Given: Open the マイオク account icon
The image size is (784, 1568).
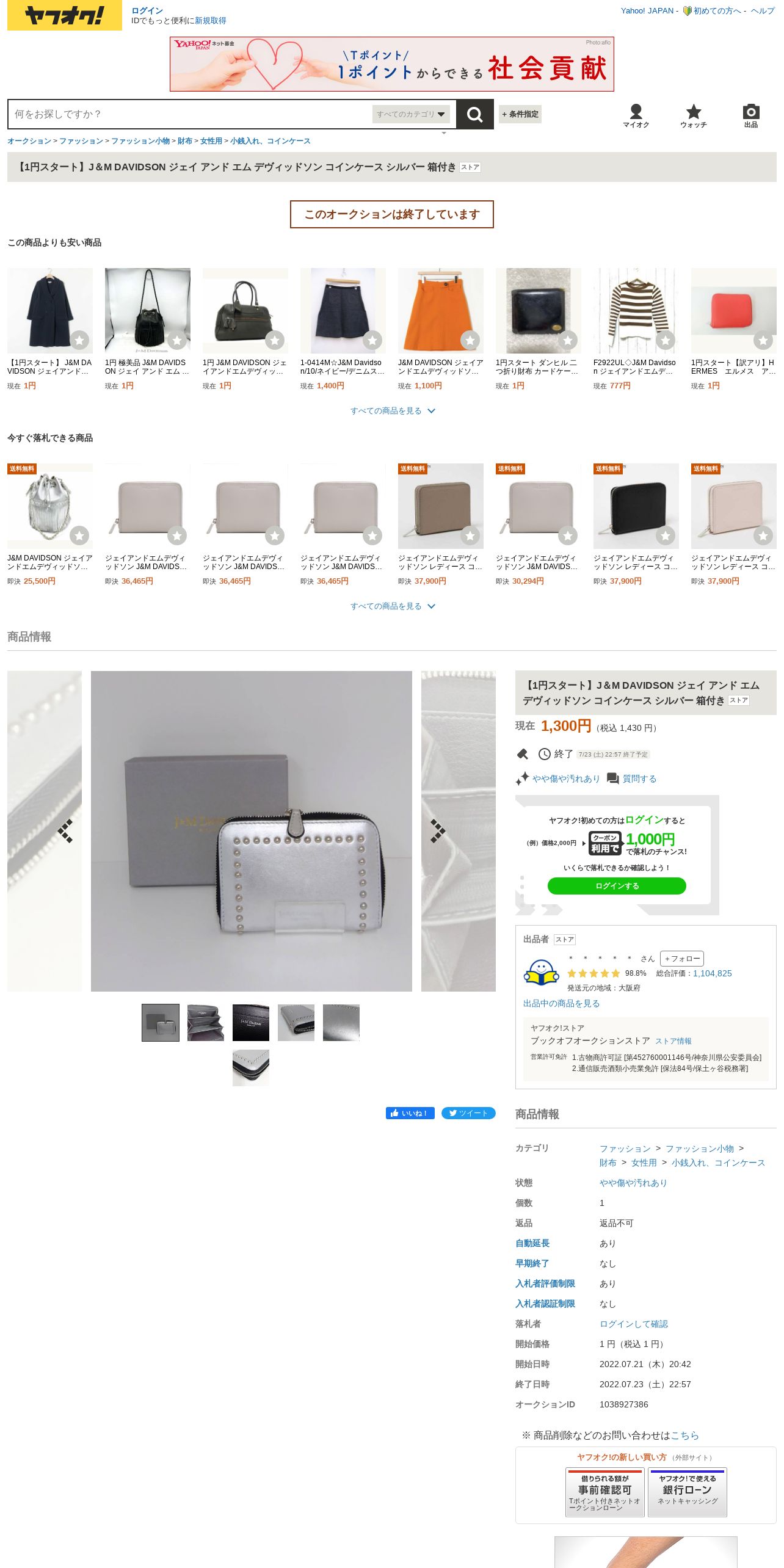Looking at the screenshot, I should 636,115.
